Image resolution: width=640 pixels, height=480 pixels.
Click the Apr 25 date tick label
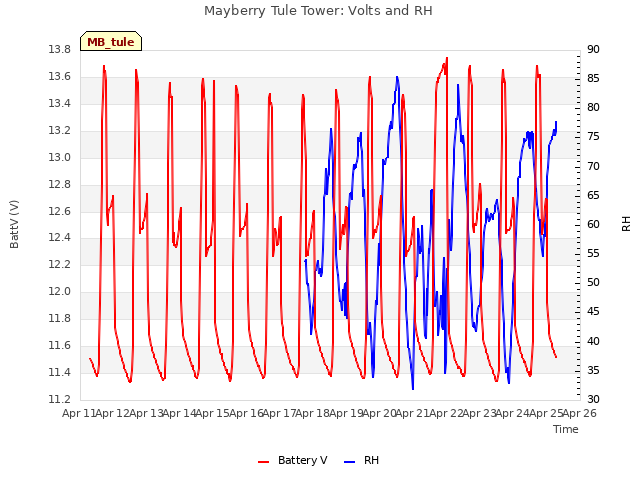(547, 413)
